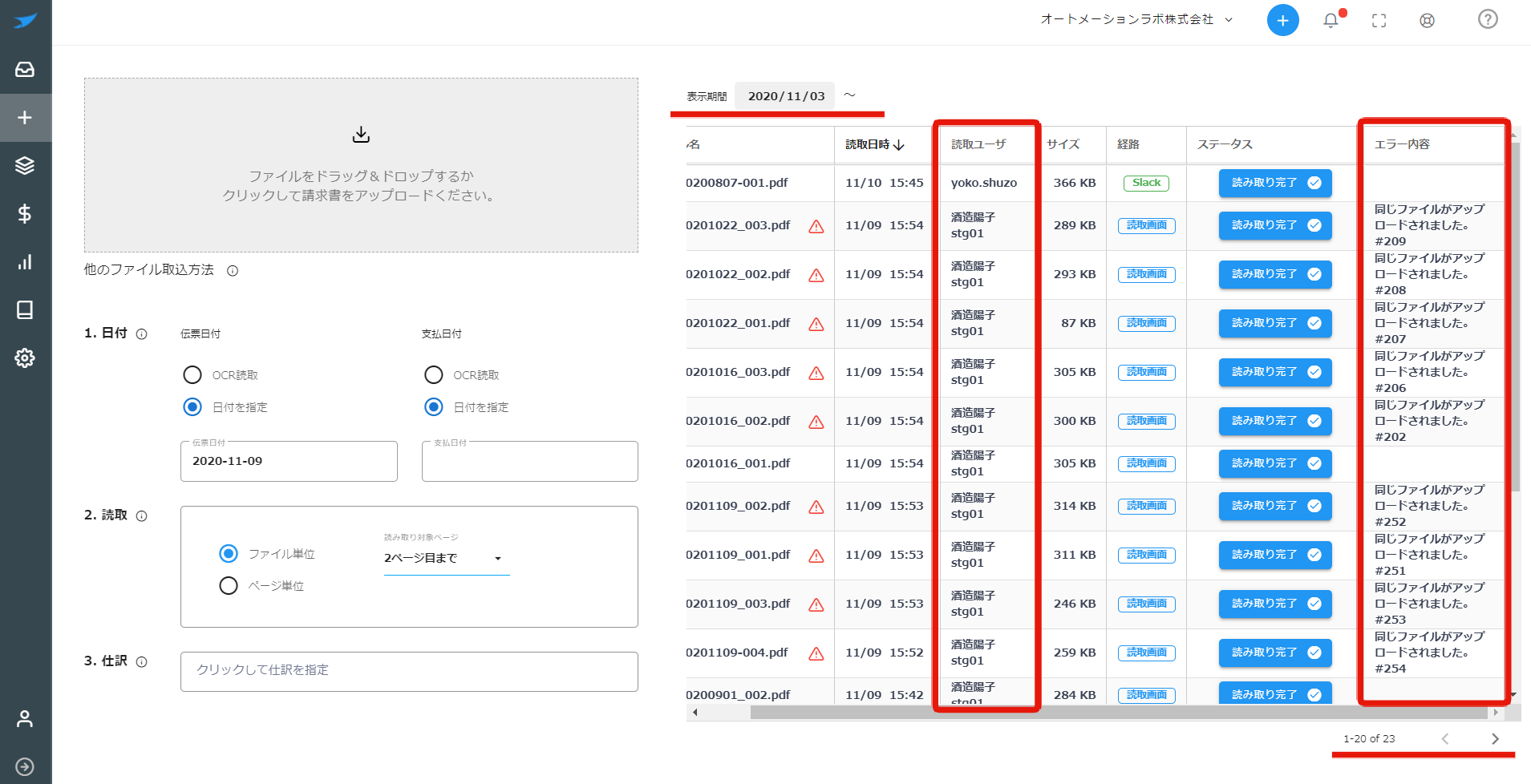The image size is (1531, 784).
Task: Focus the empty 支払日付 field
Action: pyautogui.click(x=530, y=462)
